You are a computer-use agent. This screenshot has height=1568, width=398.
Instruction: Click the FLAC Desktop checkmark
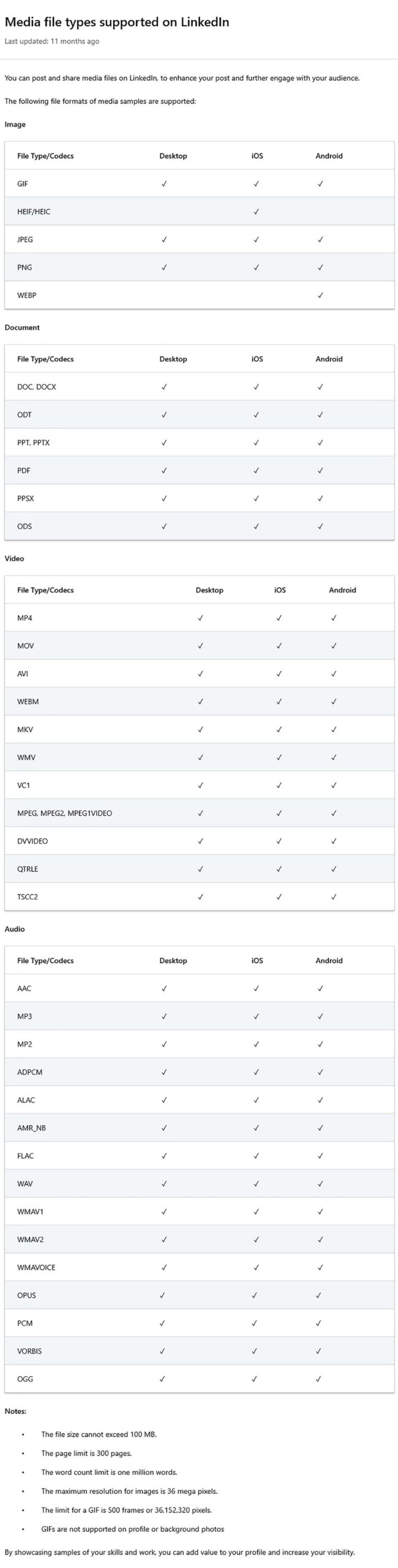[163, 1156]
